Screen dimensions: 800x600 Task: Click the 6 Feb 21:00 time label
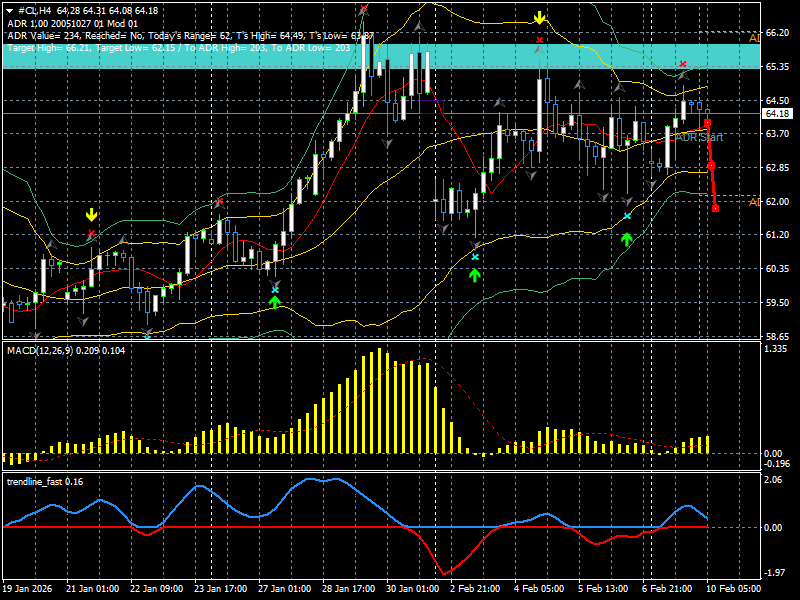[667, 589]
